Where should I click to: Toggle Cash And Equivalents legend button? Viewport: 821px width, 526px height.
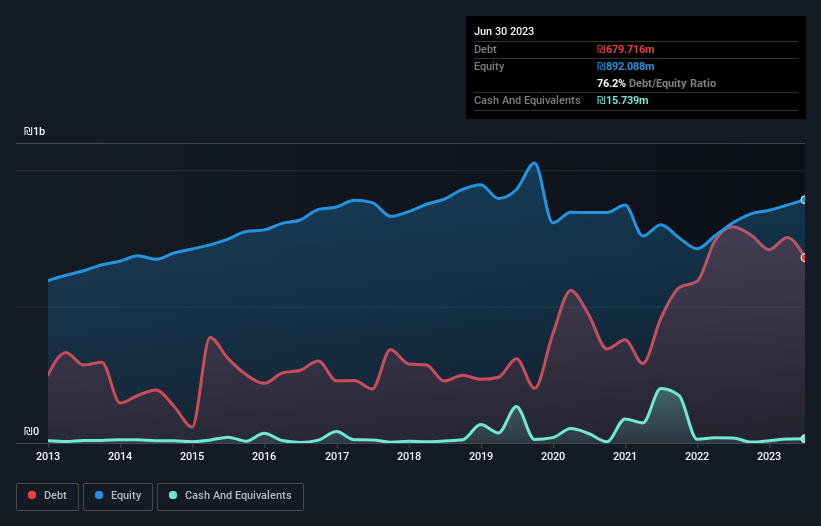(230, 496)
